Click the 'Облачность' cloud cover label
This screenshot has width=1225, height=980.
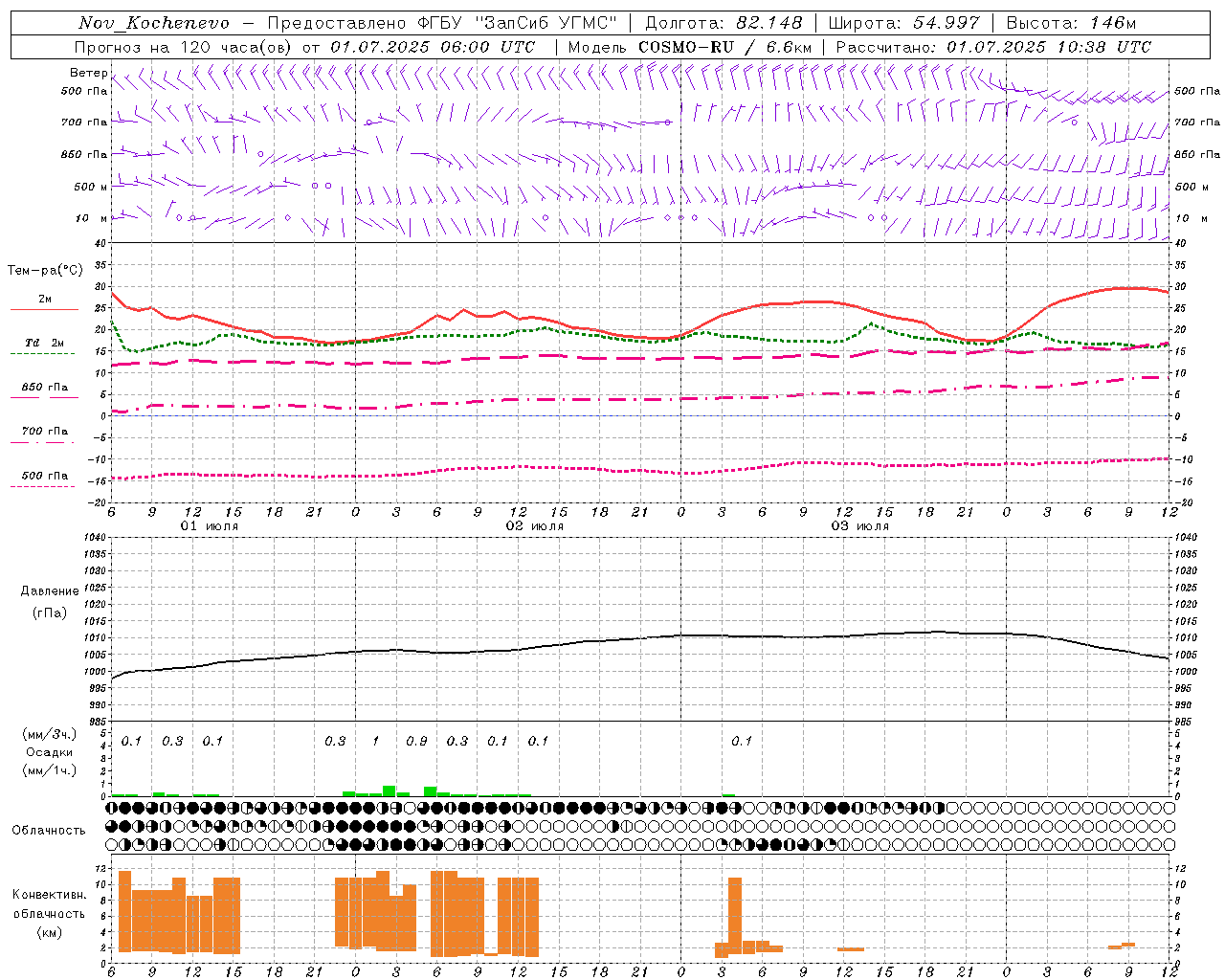point(49,831)
